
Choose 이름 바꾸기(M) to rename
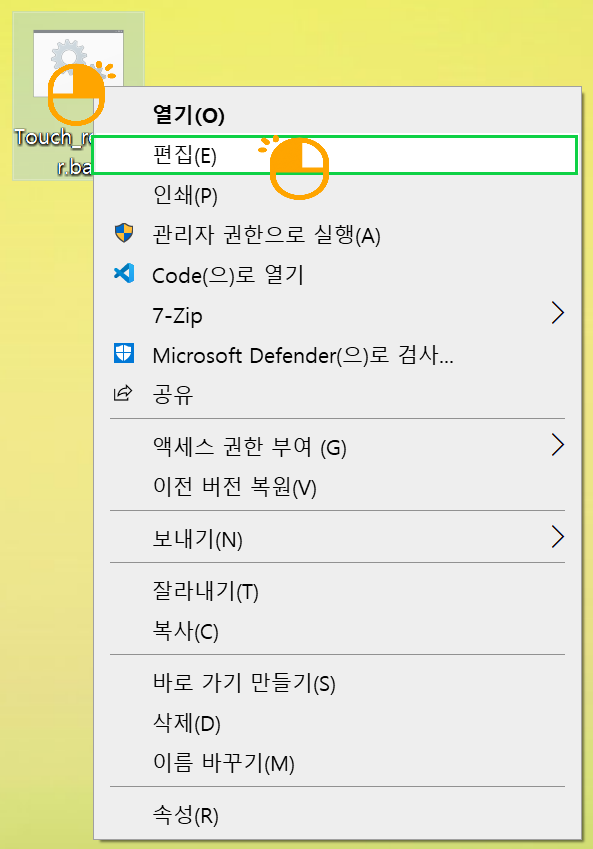[224, 763]
